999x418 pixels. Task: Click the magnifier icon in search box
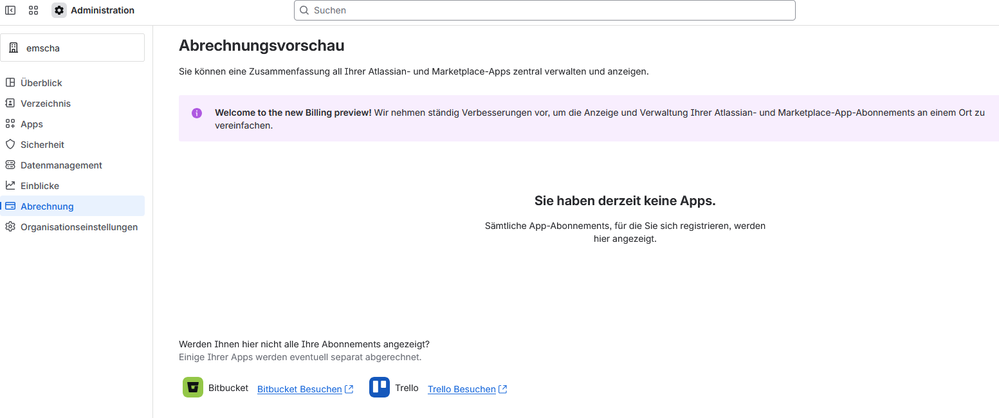305,10
